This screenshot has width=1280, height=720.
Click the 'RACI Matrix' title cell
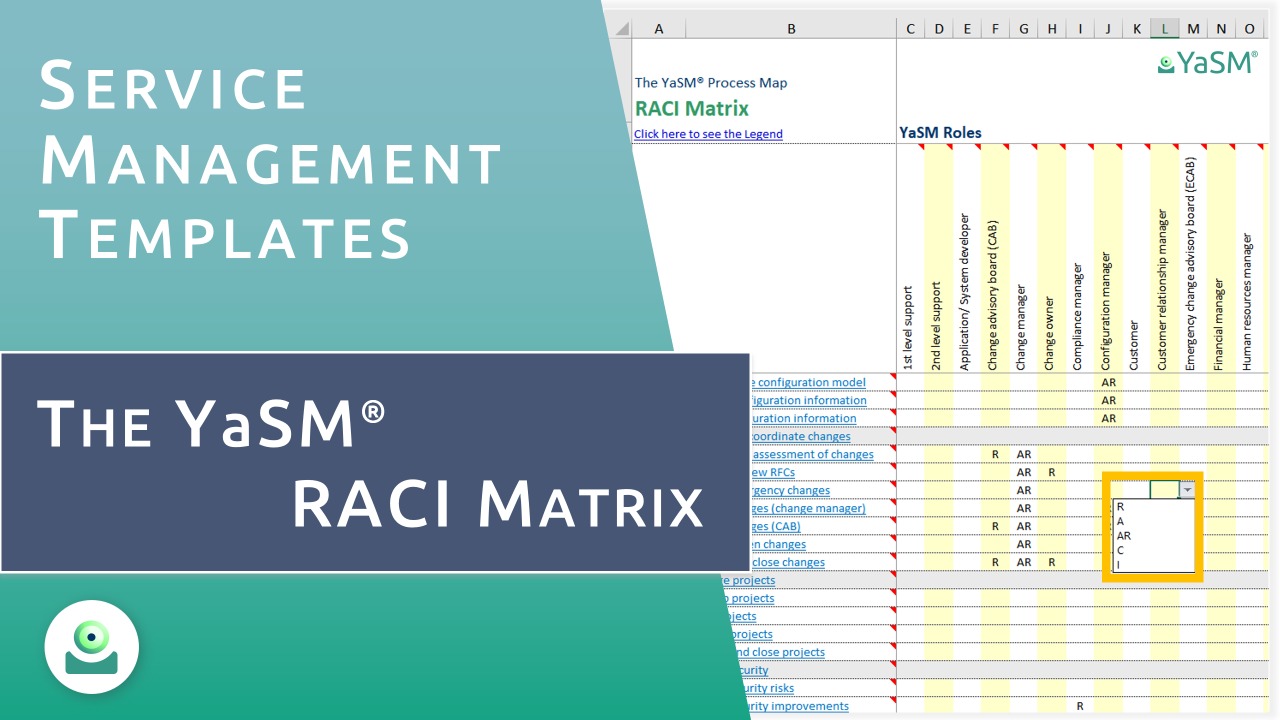click(691, 108)
